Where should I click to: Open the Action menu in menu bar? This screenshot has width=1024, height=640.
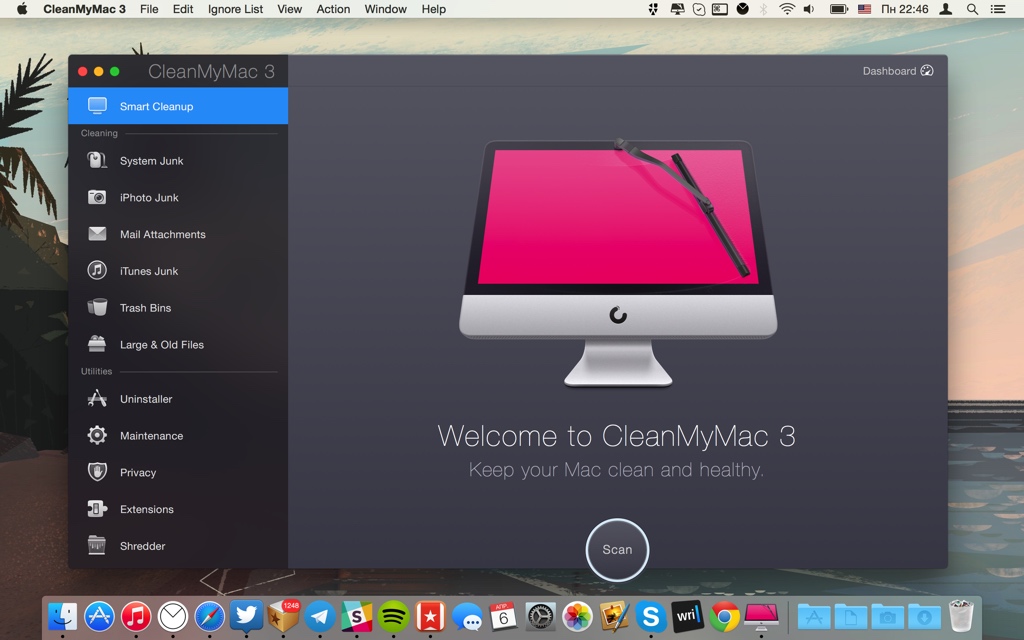point(333,9)
